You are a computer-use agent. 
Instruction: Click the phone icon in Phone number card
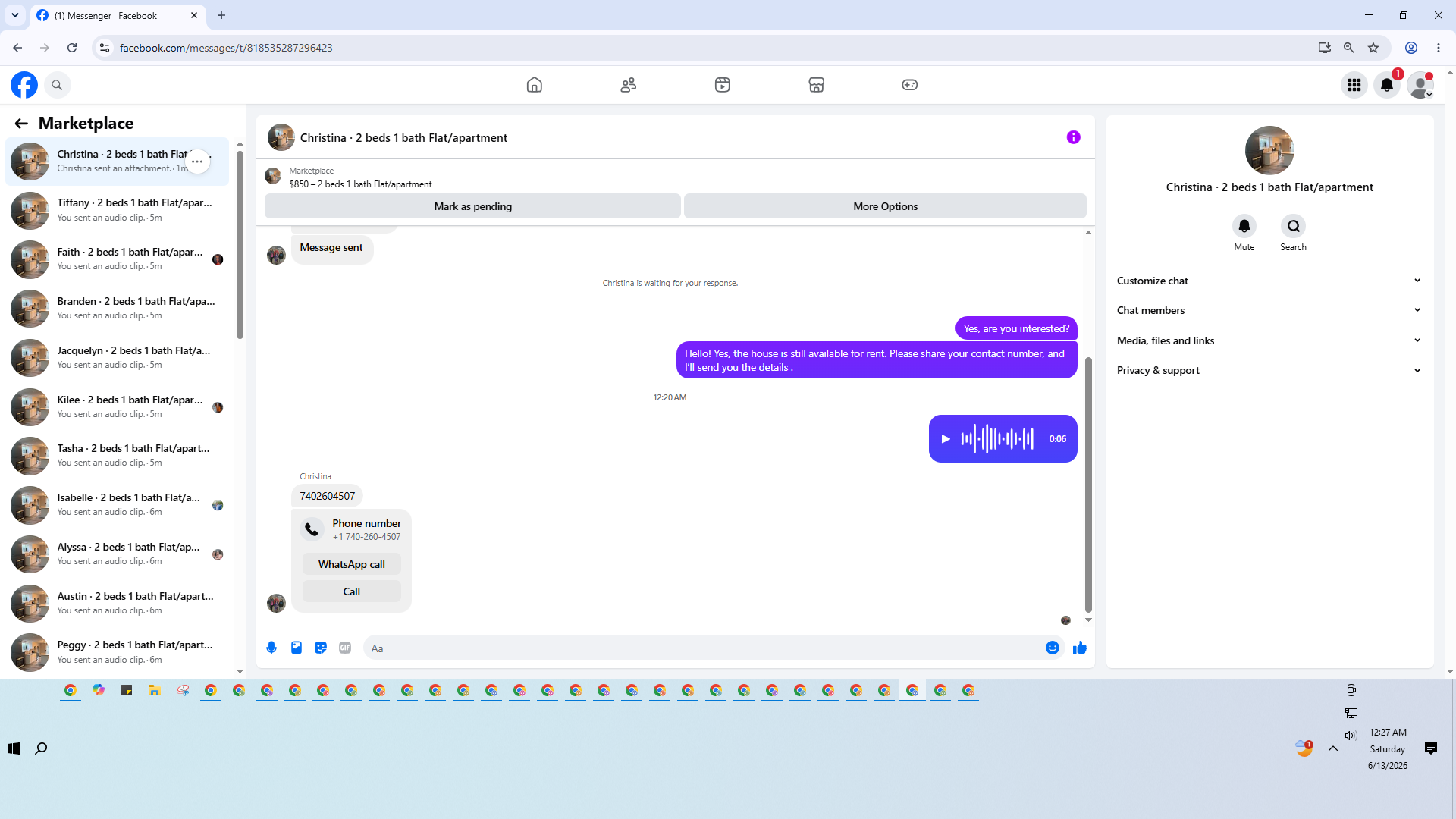tap(312, 529)
